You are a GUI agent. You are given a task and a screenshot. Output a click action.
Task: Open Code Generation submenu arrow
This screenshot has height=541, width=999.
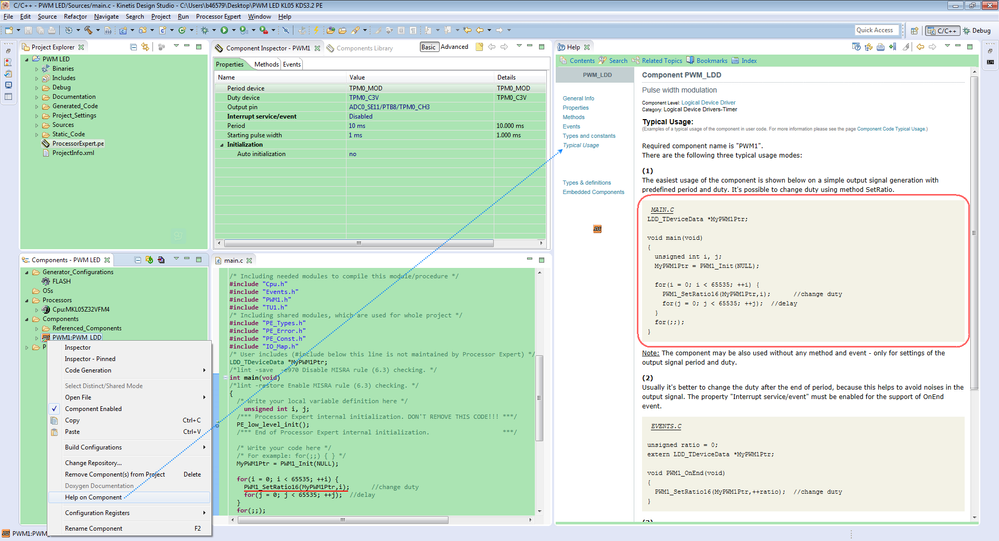pos(204,370)
